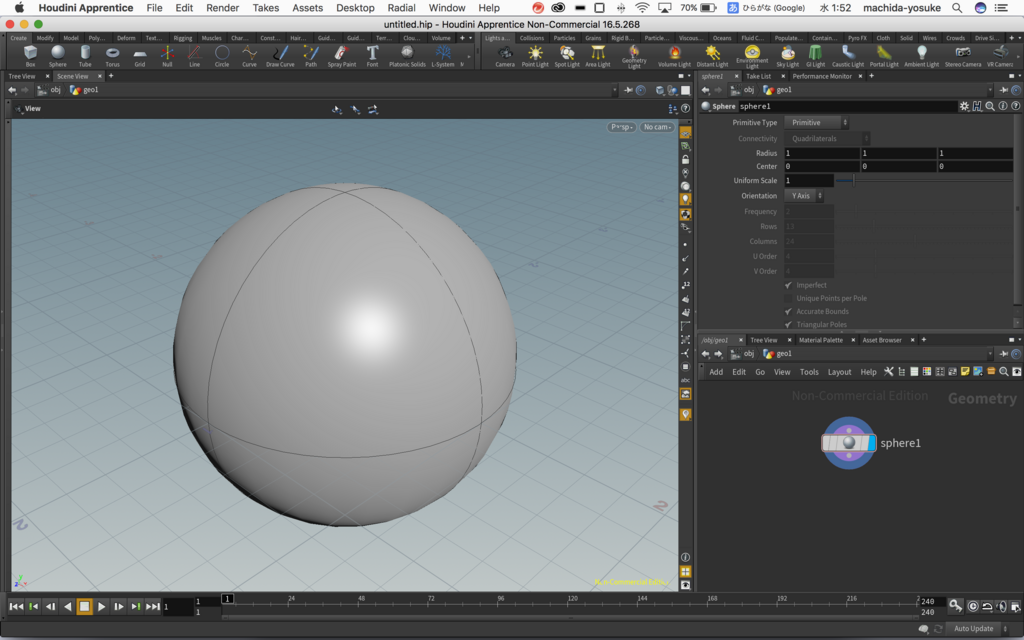Activate the Draw Curve tool

coord(280,56)
